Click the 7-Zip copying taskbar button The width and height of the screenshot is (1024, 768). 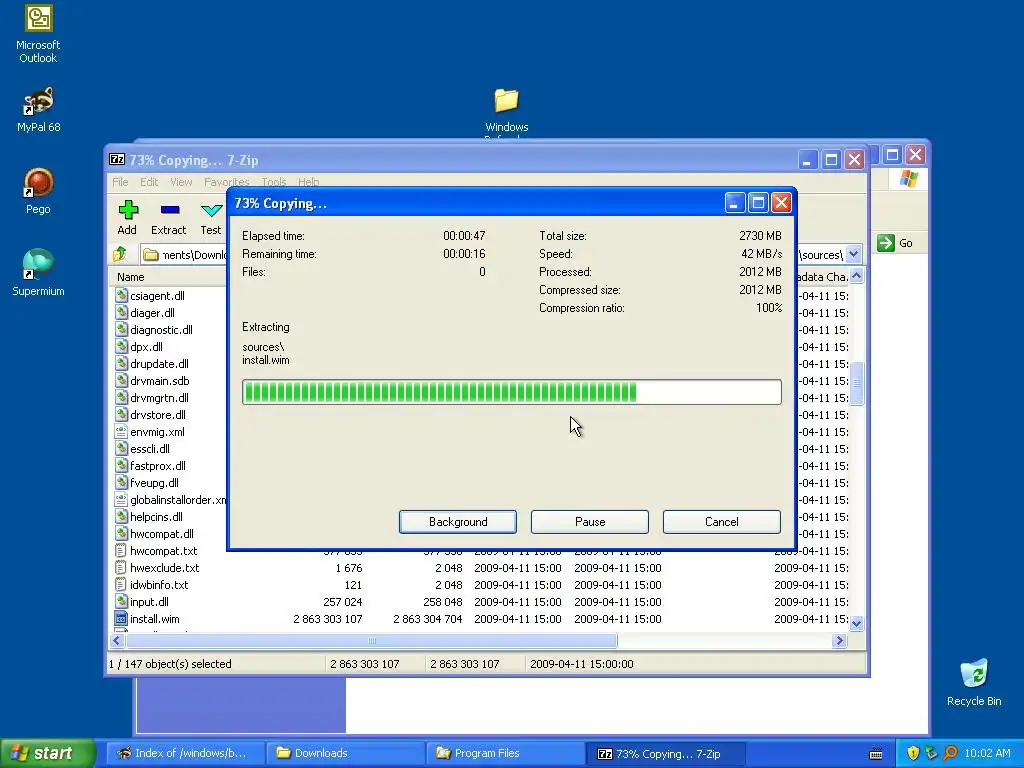tap(666, 754)
